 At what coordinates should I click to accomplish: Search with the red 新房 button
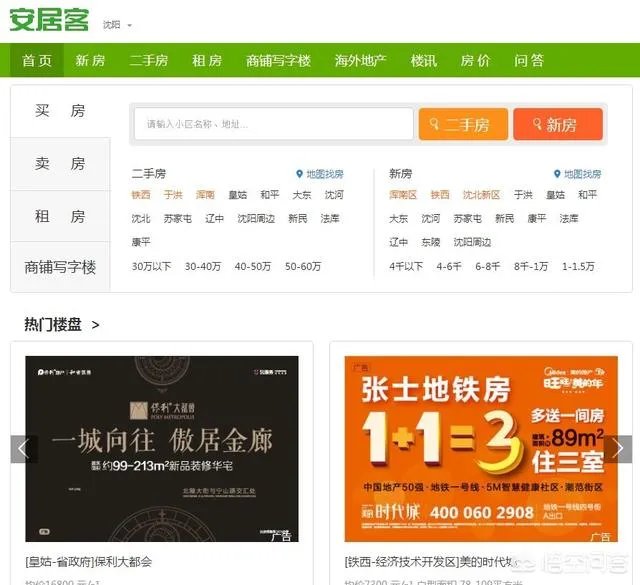(558, 124)
